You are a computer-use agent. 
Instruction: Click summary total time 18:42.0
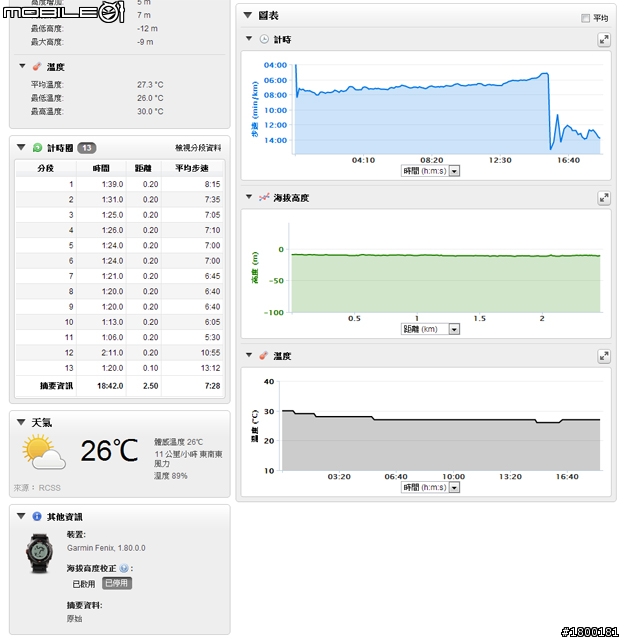110,386
